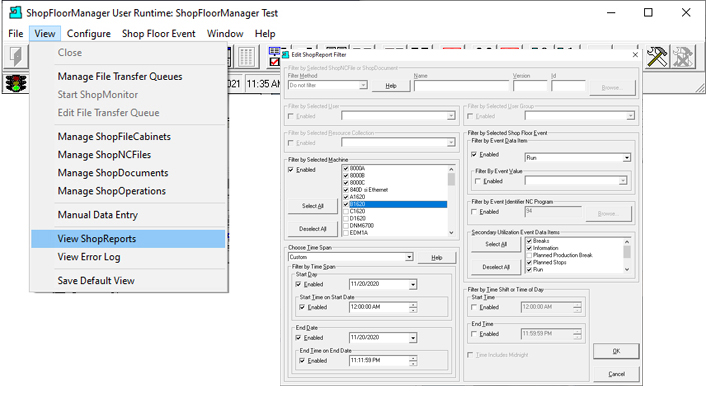This screenshot has width=706, height=397.
Task: Click Deselect All for machines
Action: [312, 229]
